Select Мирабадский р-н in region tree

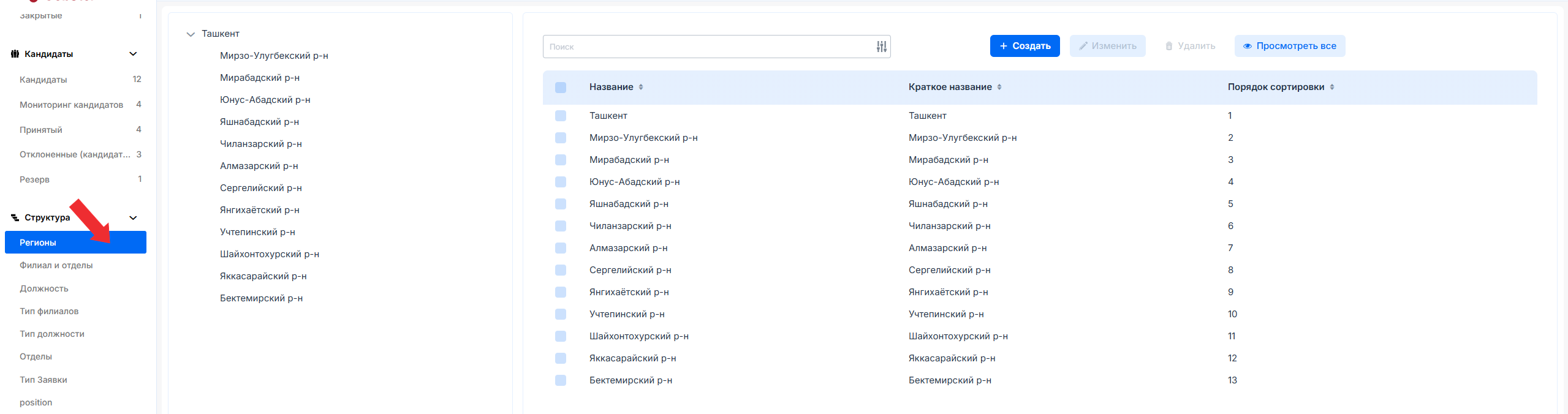(260, 78)
